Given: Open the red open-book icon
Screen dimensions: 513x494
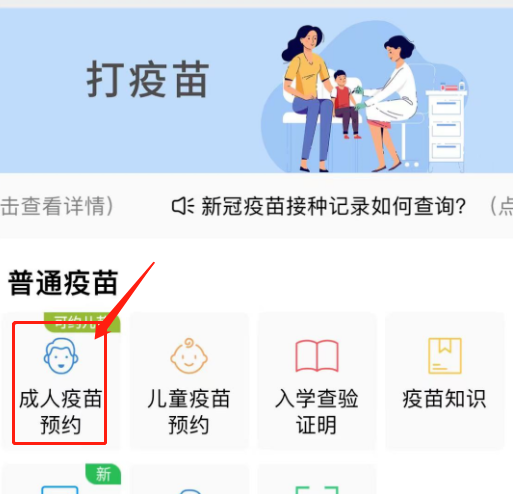Looking at the screenshot, I should pyautogui.click(x=317, y=356).
